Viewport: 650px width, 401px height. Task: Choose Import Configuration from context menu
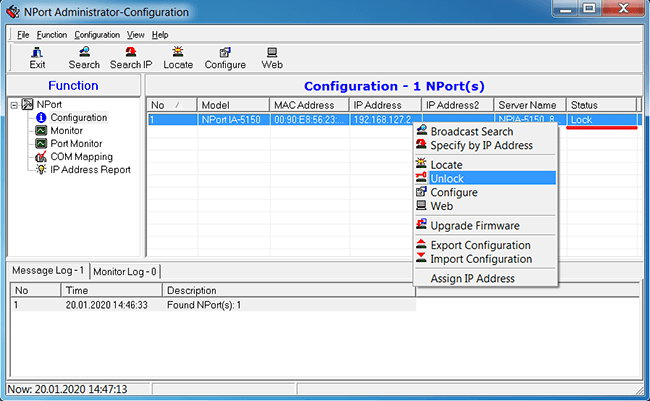tap(485, 259)
